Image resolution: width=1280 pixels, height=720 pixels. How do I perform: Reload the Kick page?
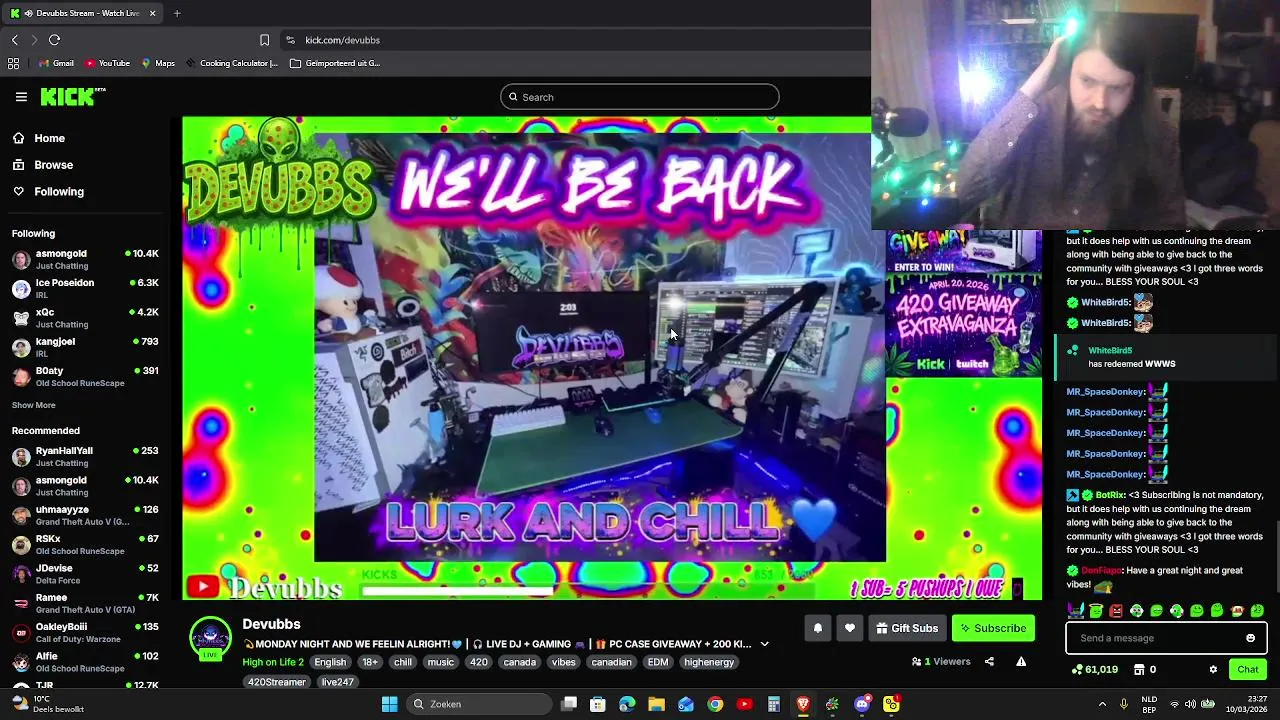pos(54,40)
